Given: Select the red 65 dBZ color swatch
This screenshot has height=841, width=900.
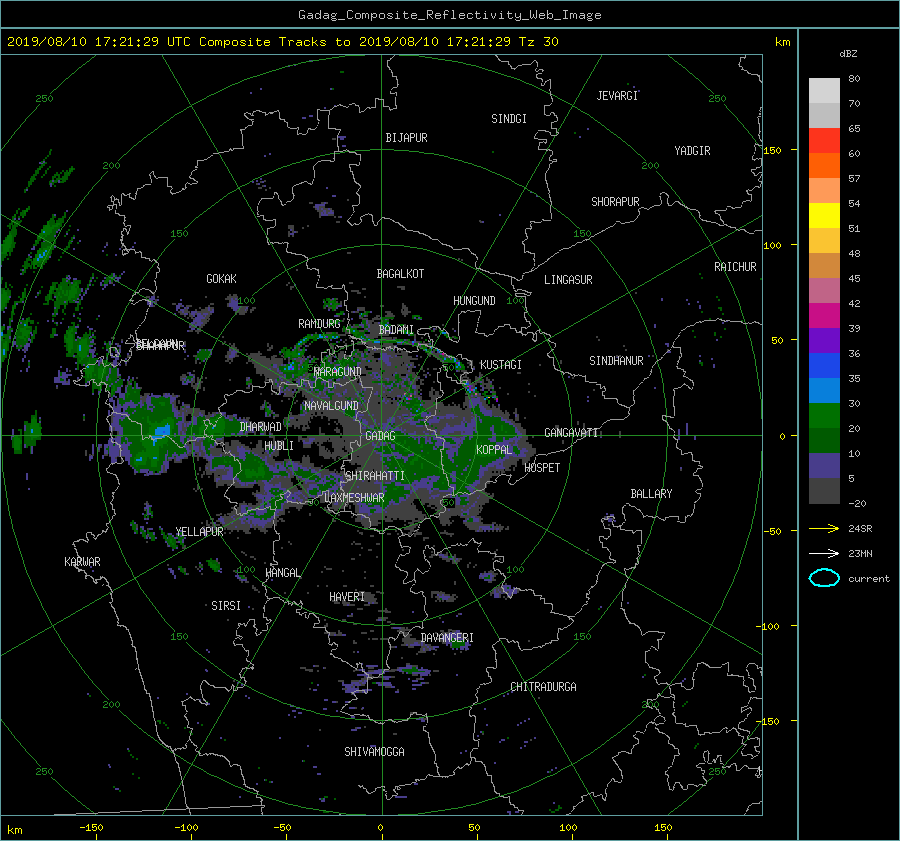Looking at the screenshot, I should 824,140.
